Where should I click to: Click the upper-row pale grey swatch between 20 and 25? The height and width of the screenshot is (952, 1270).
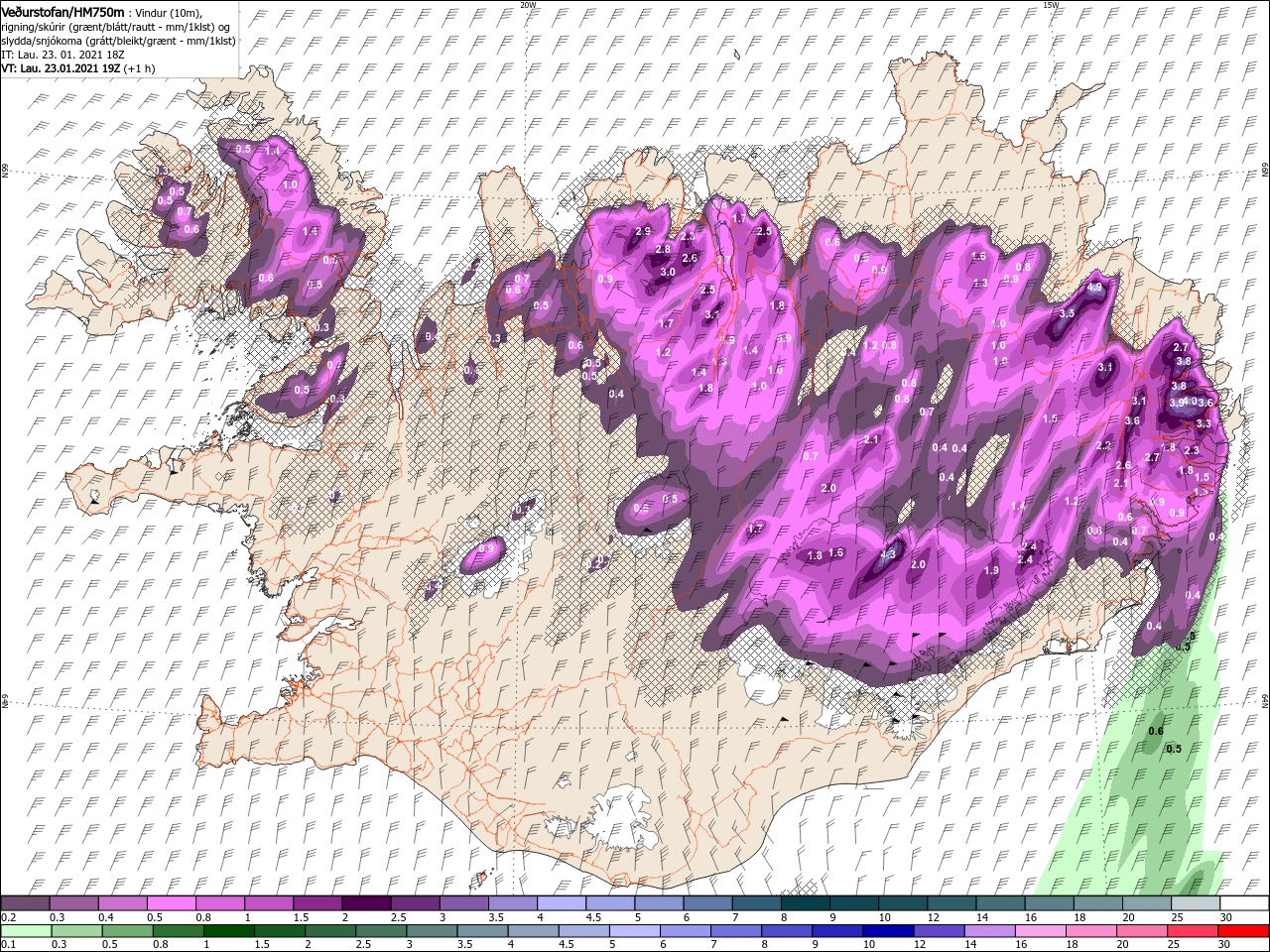(x=1148, y=903)
